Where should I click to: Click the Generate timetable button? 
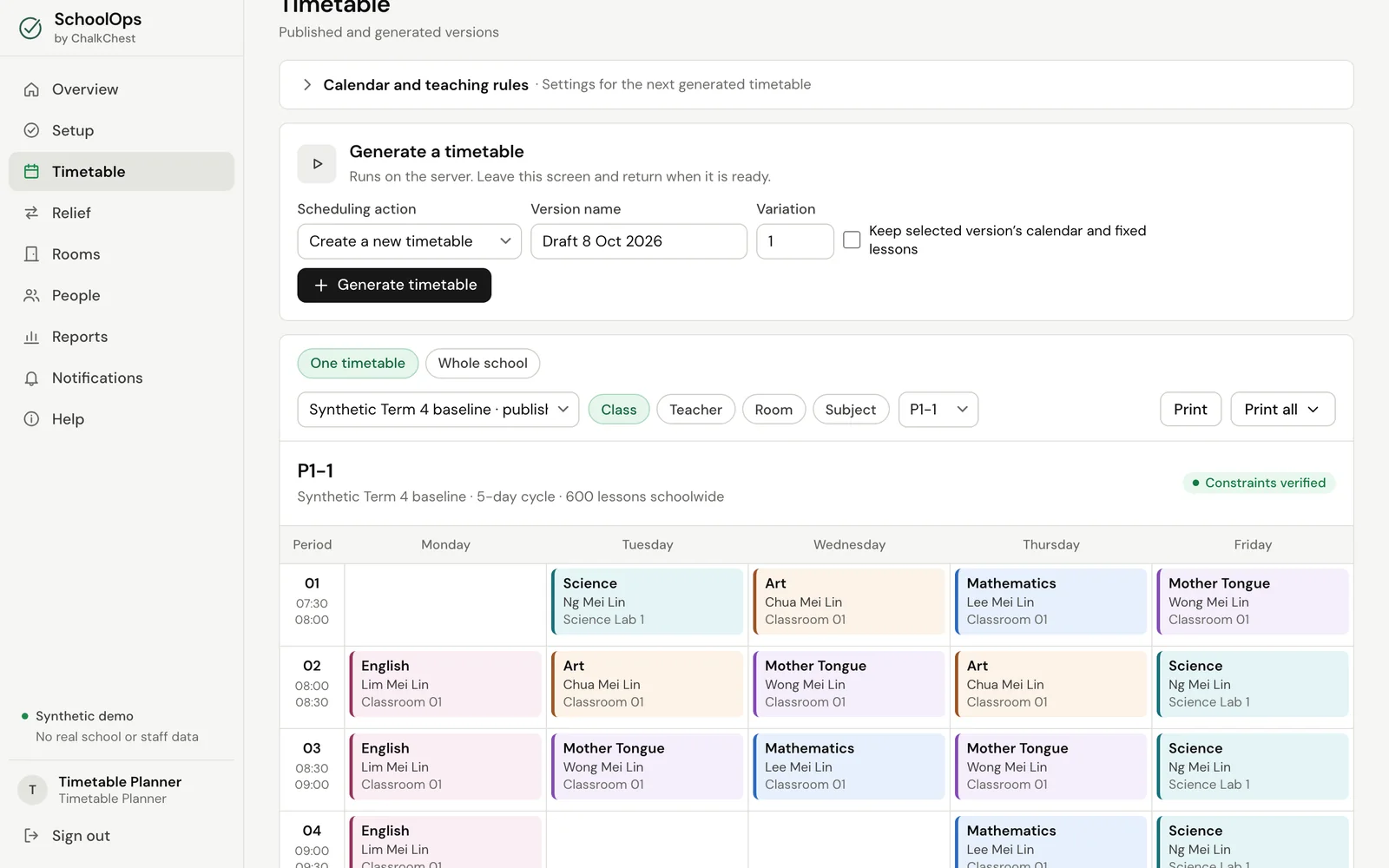pyautogui.click(x=394, y=285)
